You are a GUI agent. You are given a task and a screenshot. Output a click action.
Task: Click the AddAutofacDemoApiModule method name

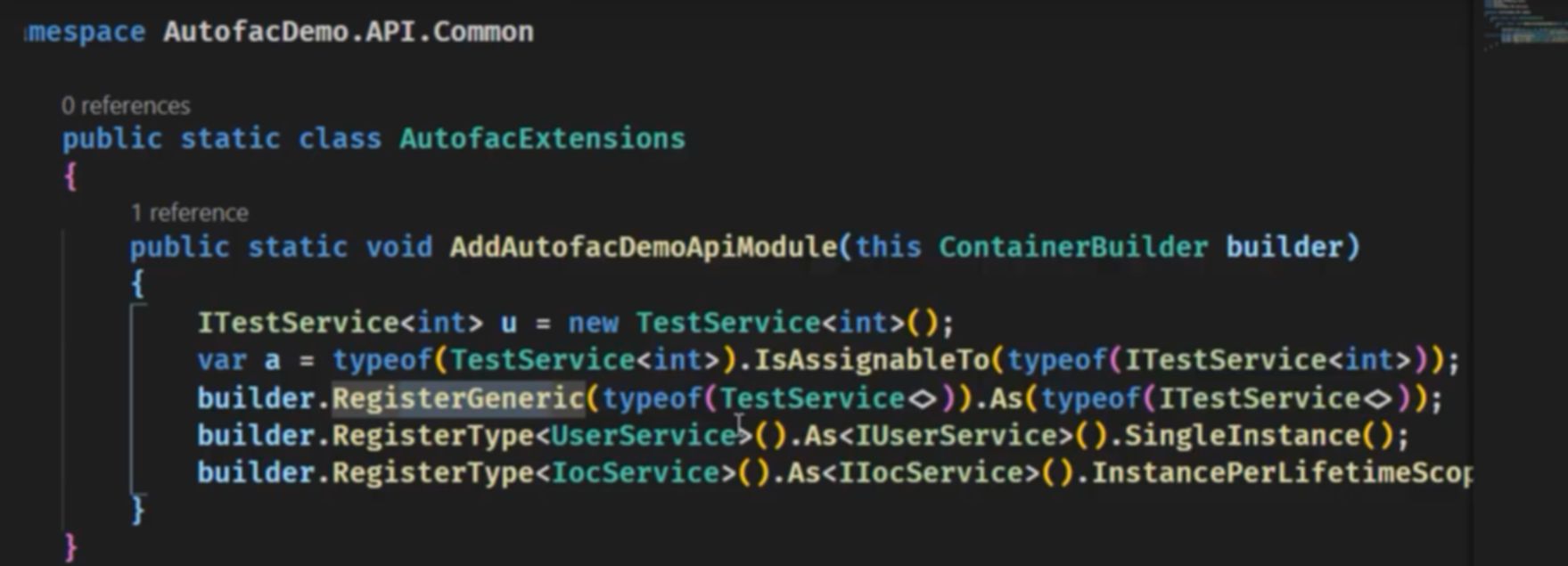(643, 247)
